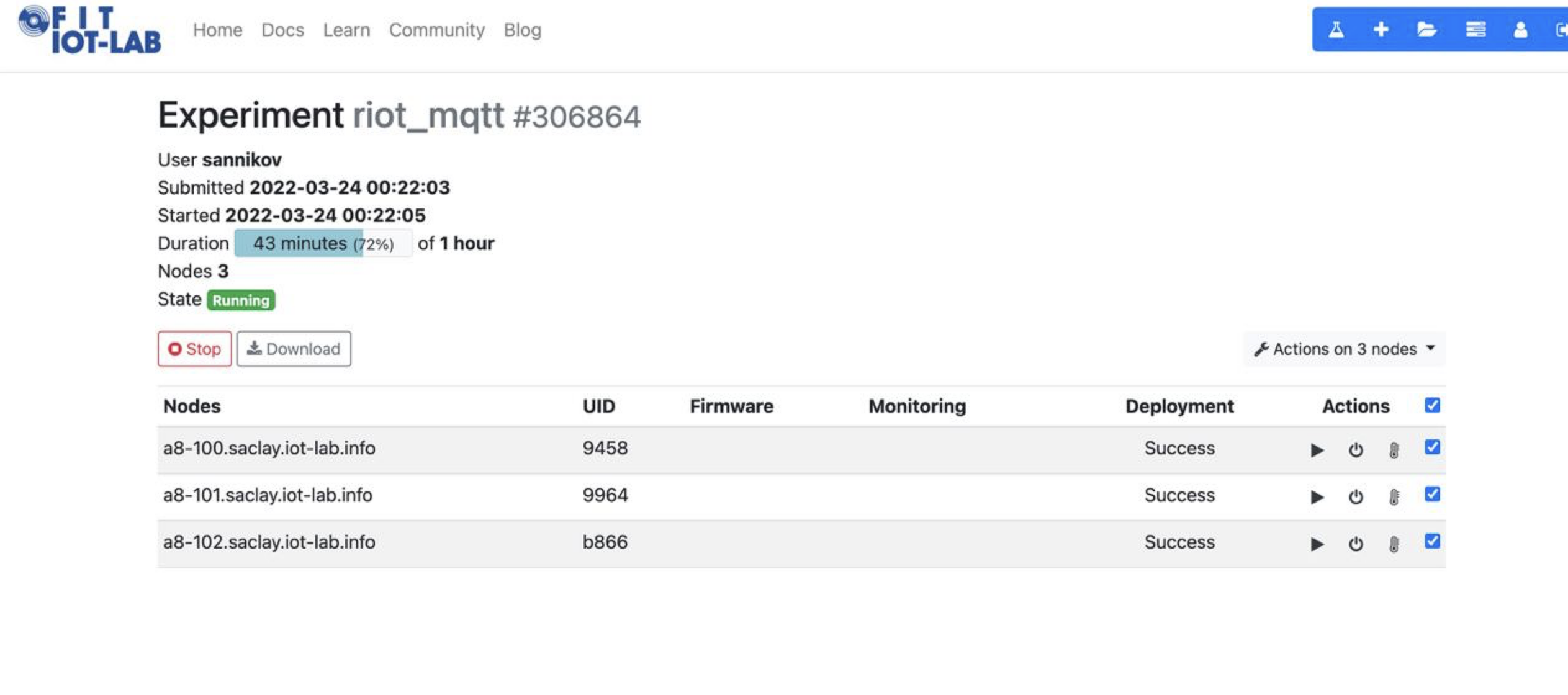Click UID value 9964
The image size is (1568, 695).
pyautogui.click(x=605, y=495)
